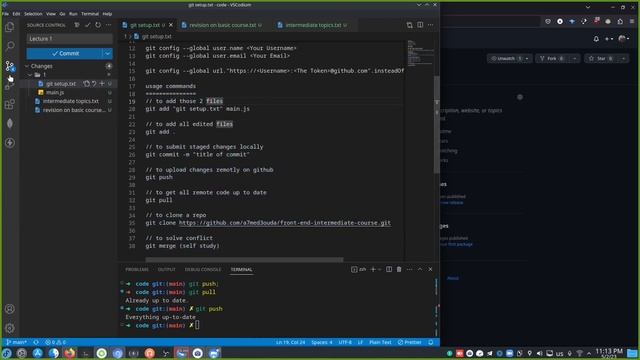Click the code minimap preview

(x=420, y=53)
